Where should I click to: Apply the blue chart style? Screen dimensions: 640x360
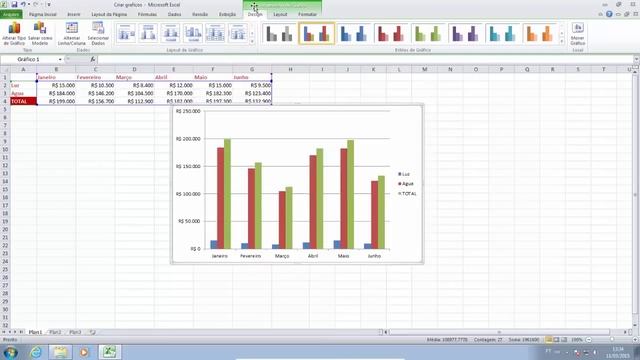353,33
